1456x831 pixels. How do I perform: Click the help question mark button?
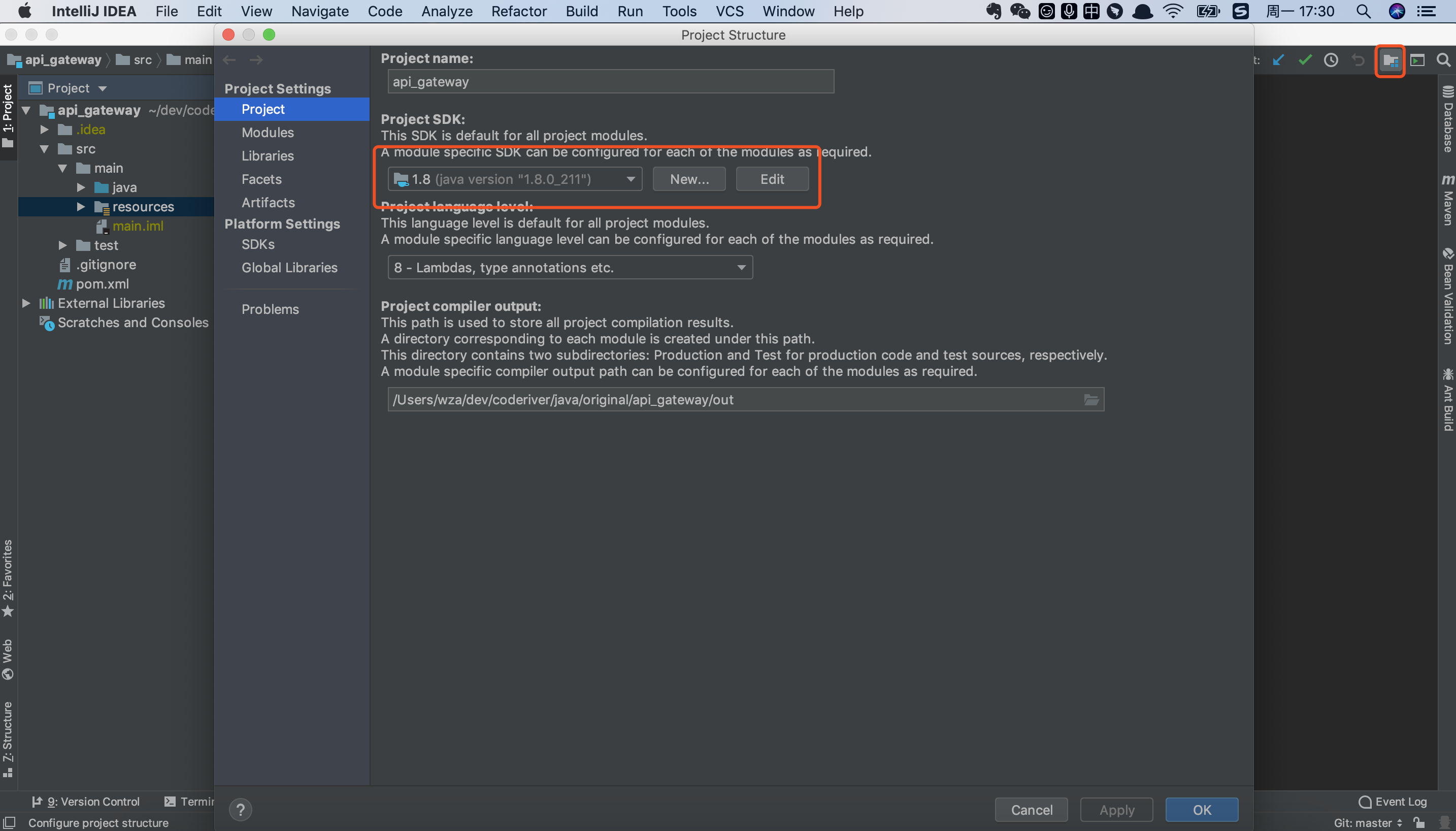point(240,809)
